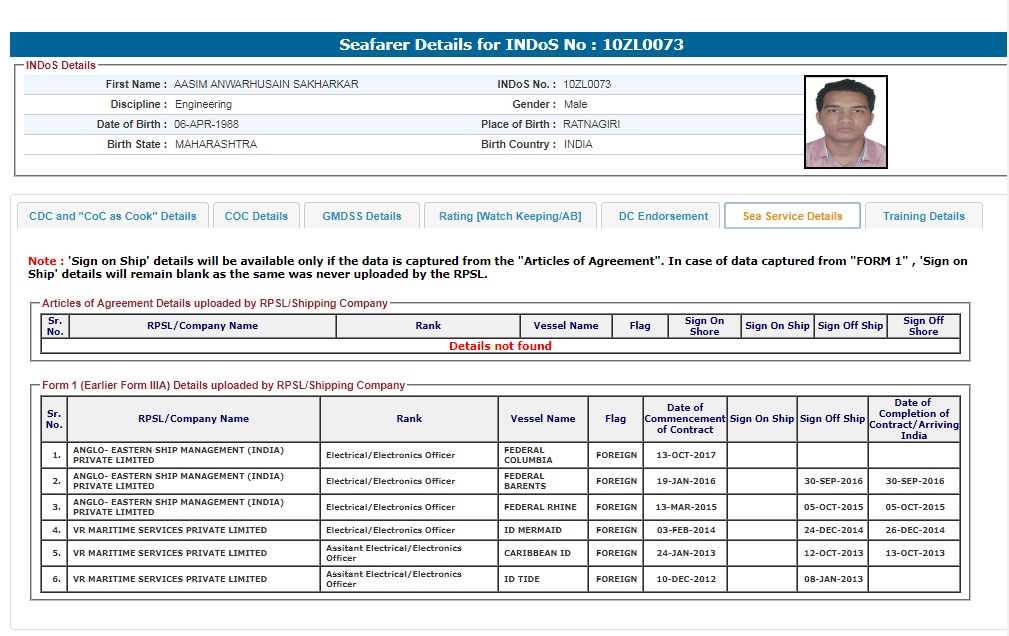Click the ID TIDE vessel name
This screenshot has width=1009, height=636.
pos(522,579)
